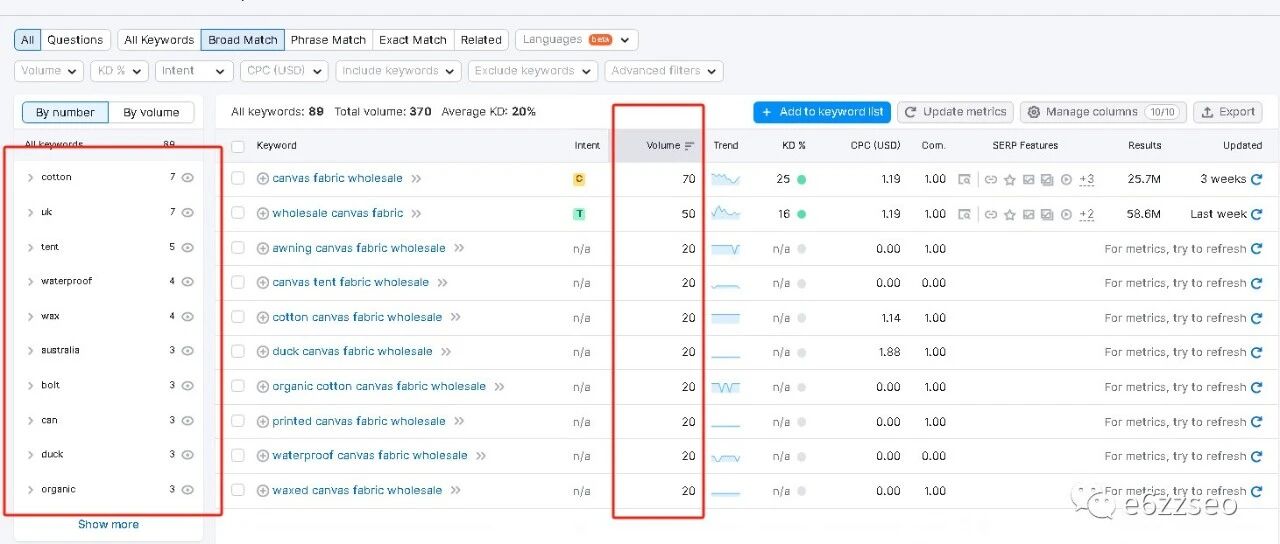The width and height of the screenshot is (1280, 544).
Task: Toggle eye icon for 'cotton' group
Action: point(187,177)
